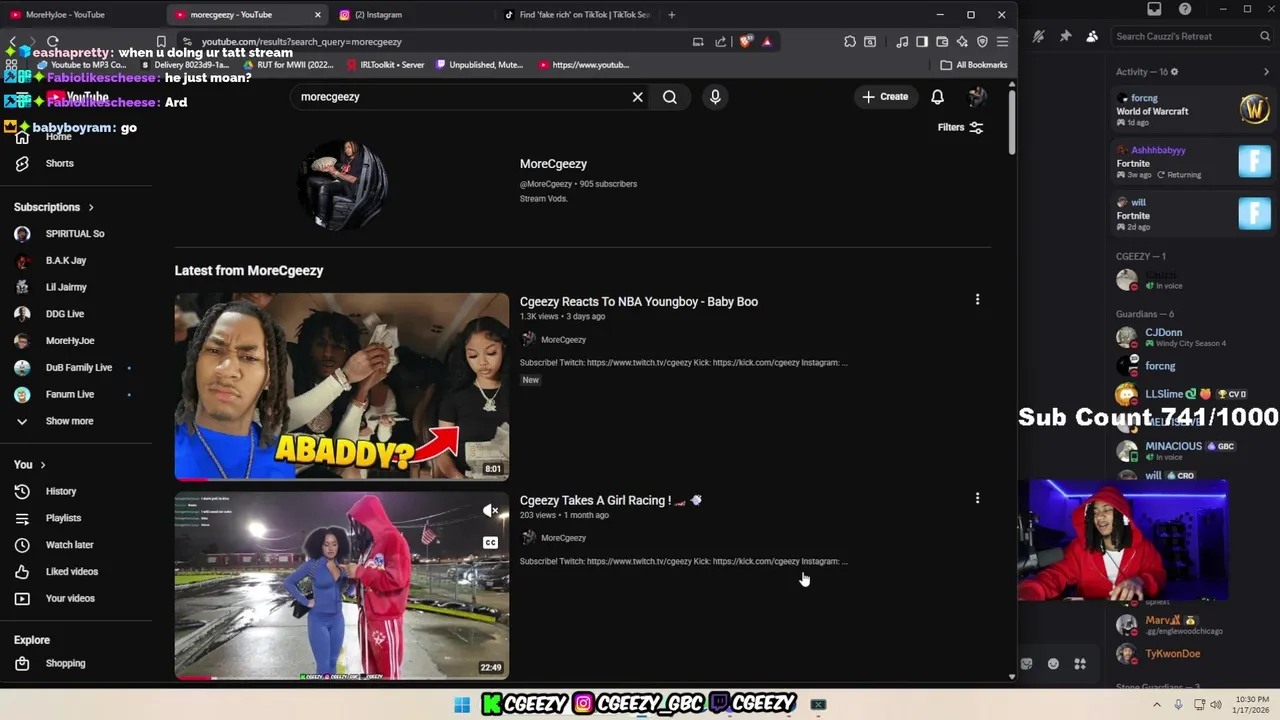Open Liked videos in the sidebar
The height and width of the screenshot is (720, 1280).
[71, 571]
